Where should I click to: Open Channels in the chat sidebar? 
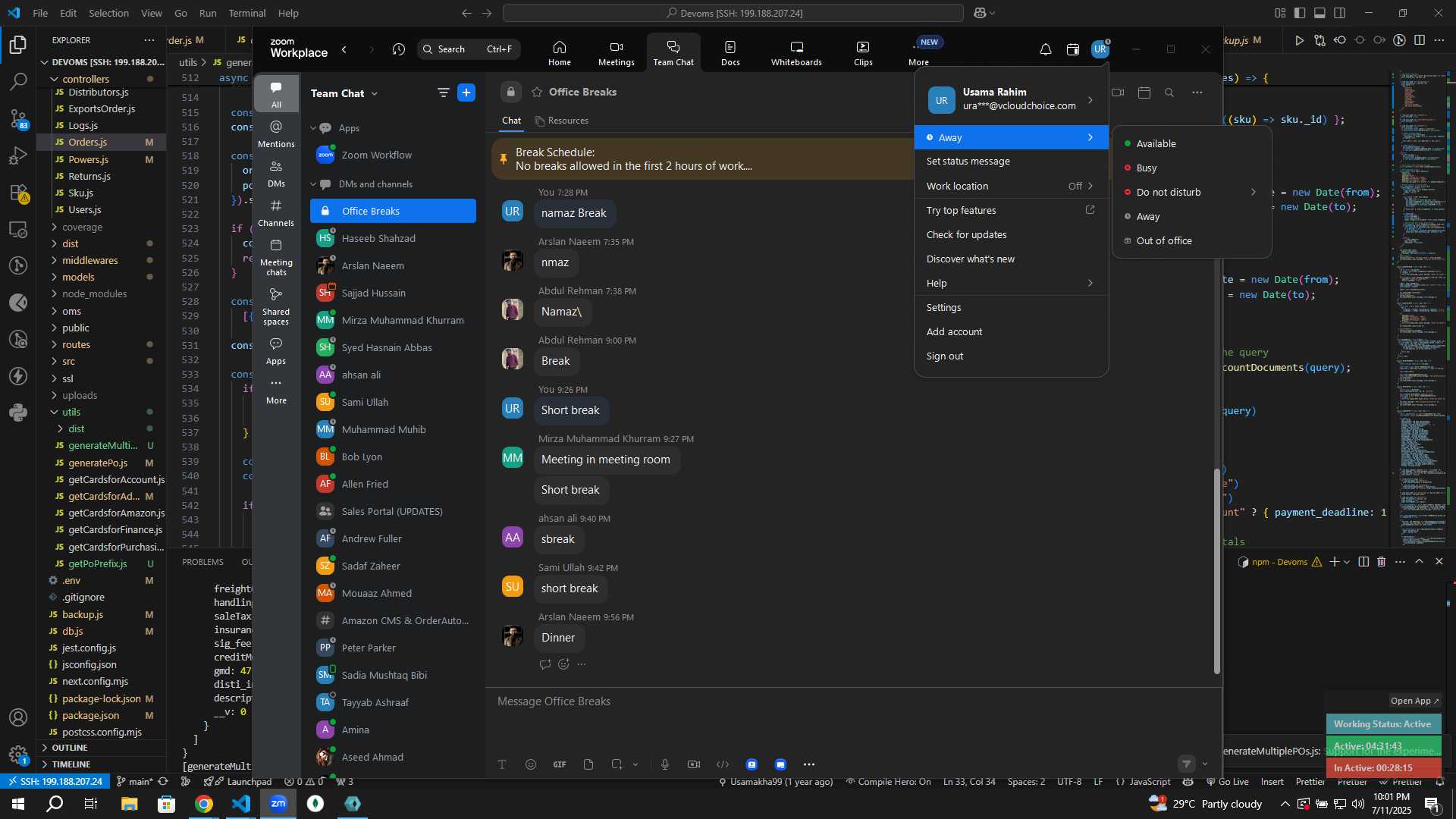click(x=276, y=213)
